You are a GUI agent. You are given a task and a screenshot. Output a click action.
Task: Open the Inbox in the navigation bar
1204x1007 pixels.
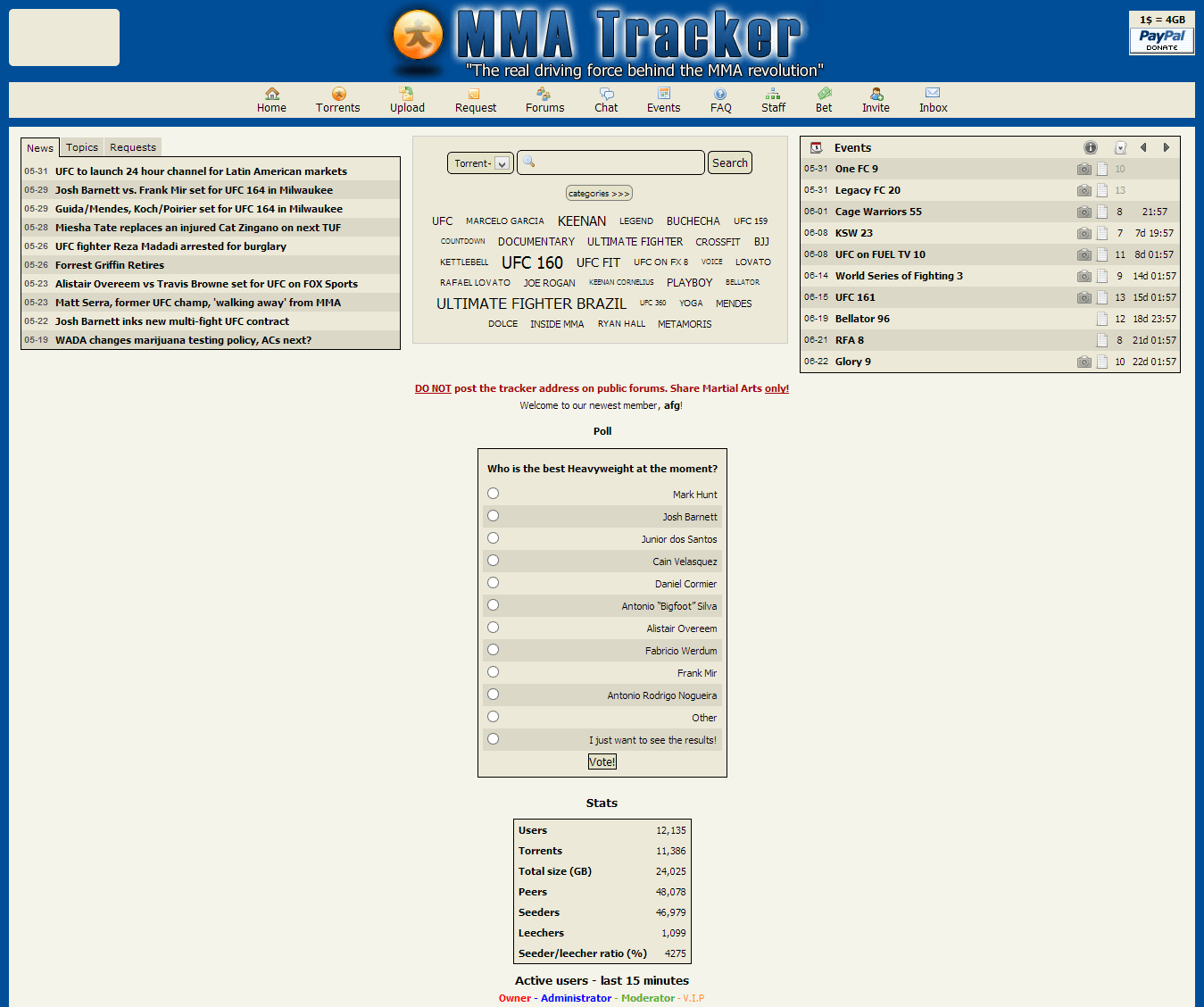933,100
